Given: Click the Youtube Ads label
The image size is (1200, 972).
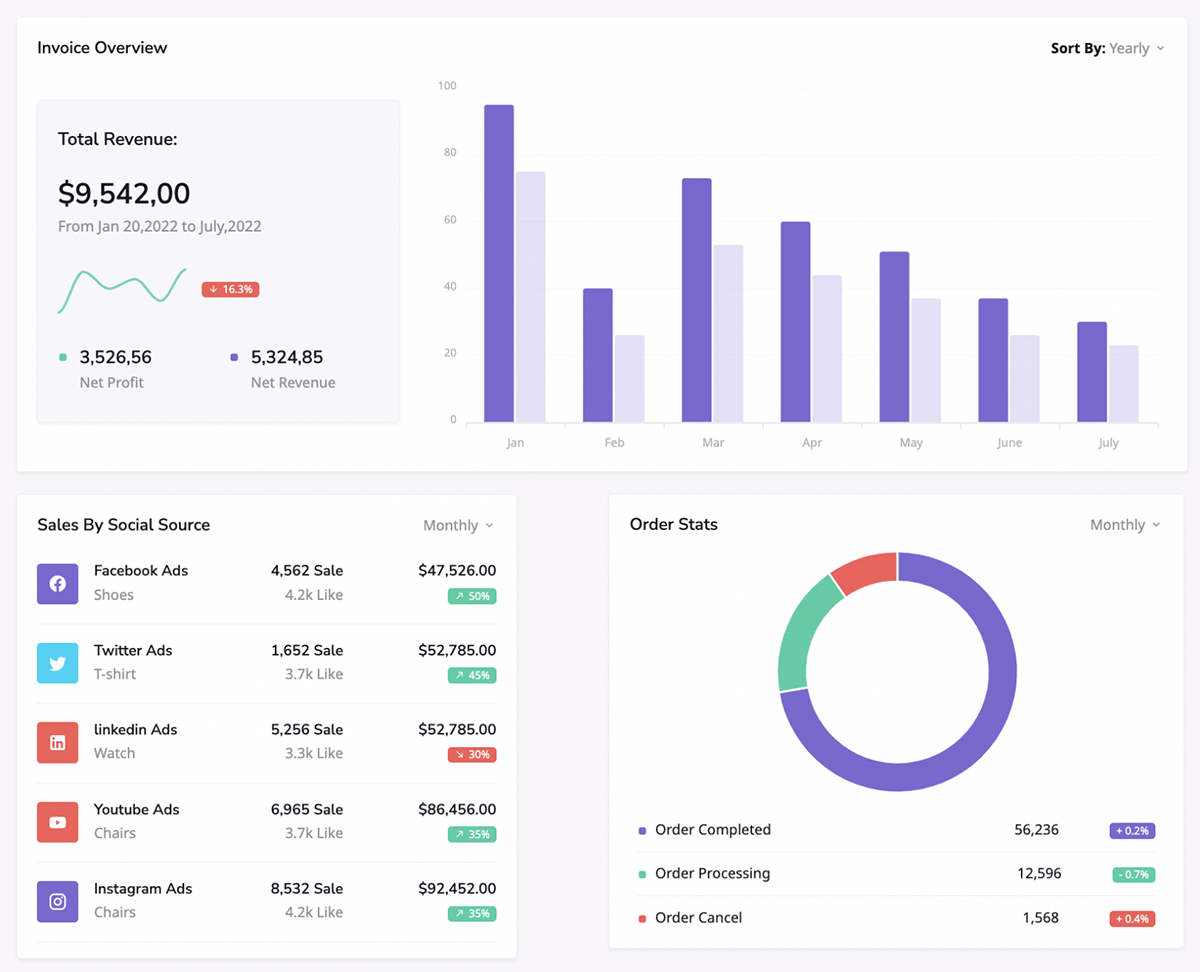Looking at the screenshot, I should (x=136, y=809).
